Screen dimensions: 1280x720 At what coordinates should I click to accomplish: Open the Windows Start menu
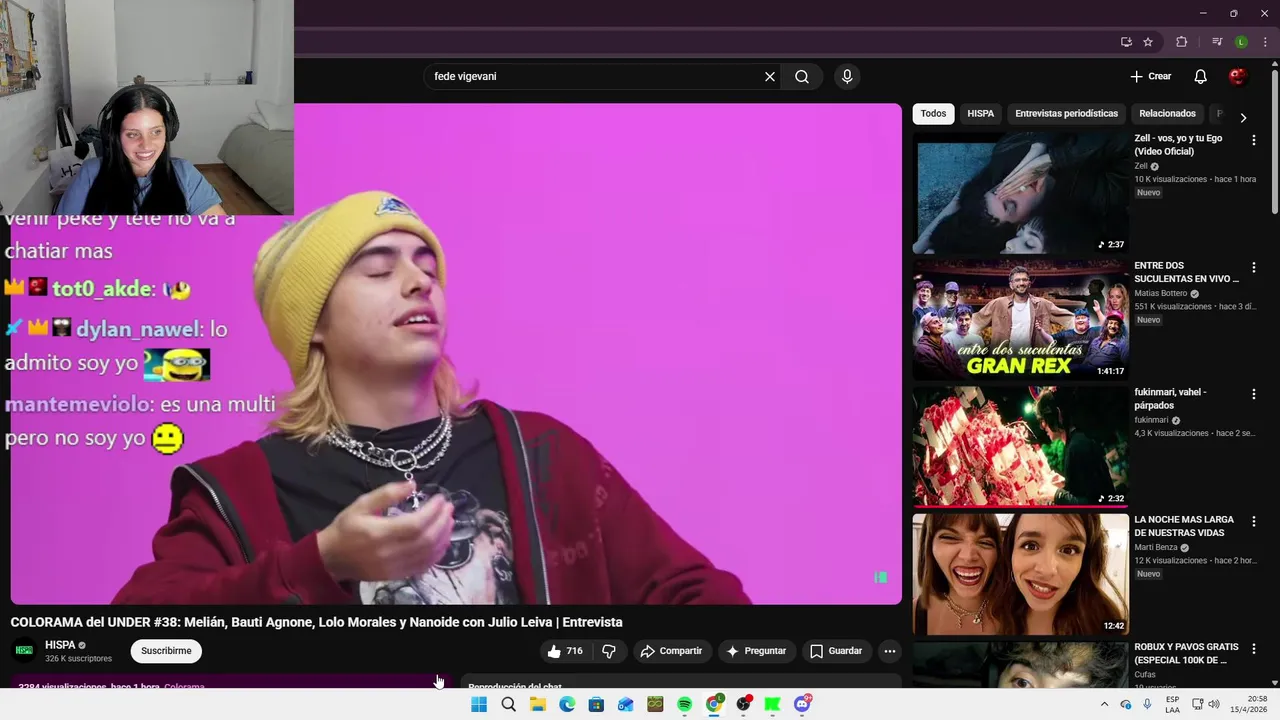click(479, 704)
